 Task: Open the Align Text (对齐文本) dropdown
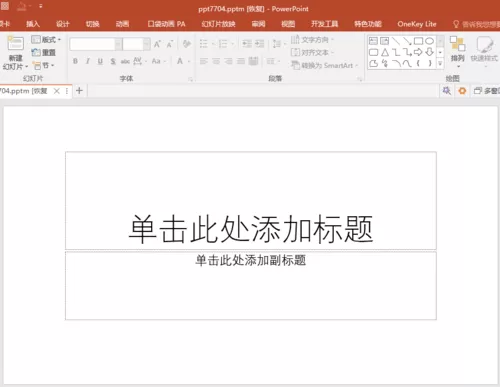[312, 52]
